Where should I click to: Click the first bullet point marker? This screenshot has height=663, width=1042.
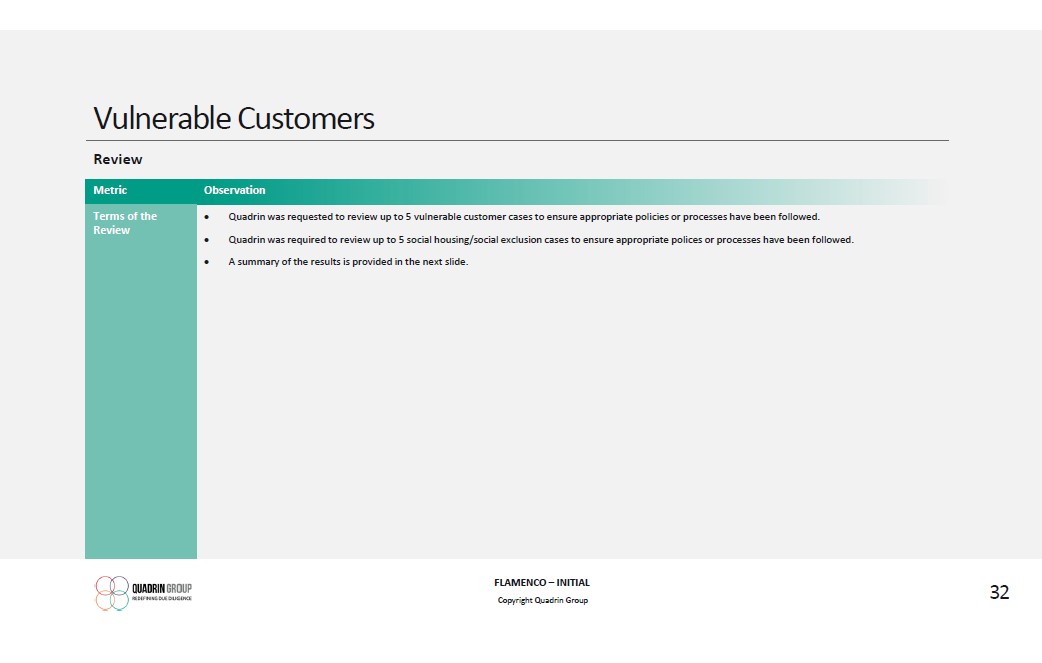pos(206,217)
